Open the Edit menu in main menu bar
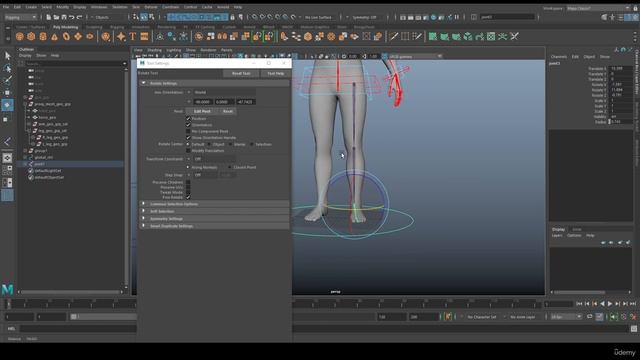640x360 pixels. tap(17, 7)
